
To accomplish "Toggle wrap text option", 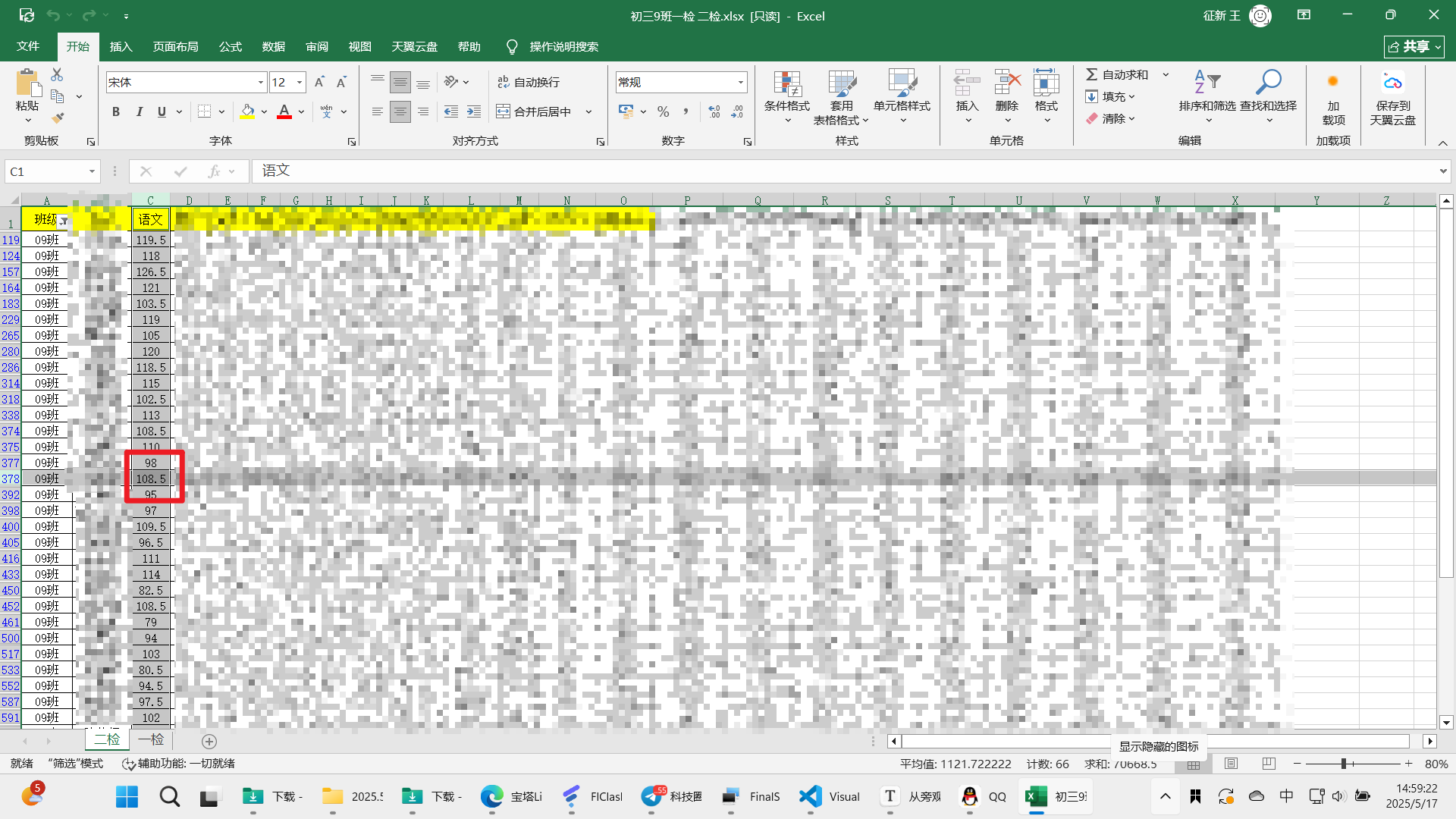I will 529,82.
